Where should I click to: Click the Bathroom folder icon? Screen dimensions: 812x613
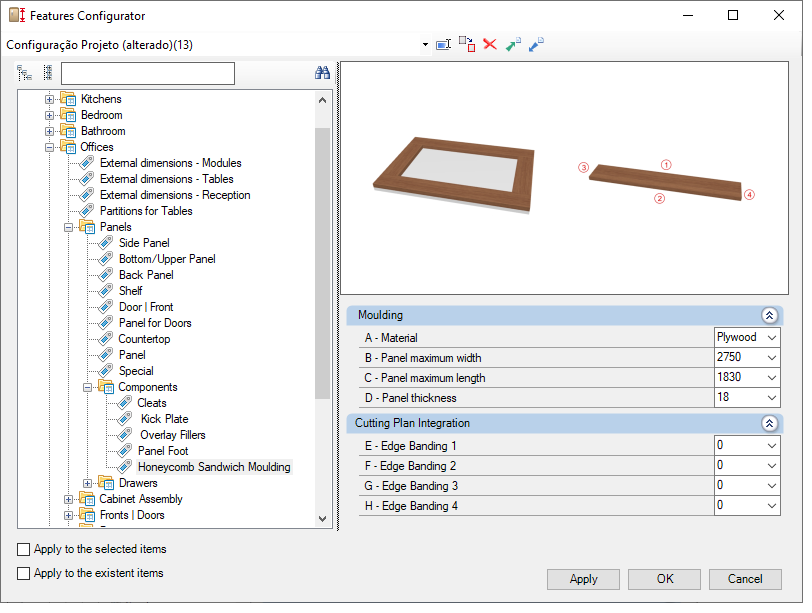point(68,131)
